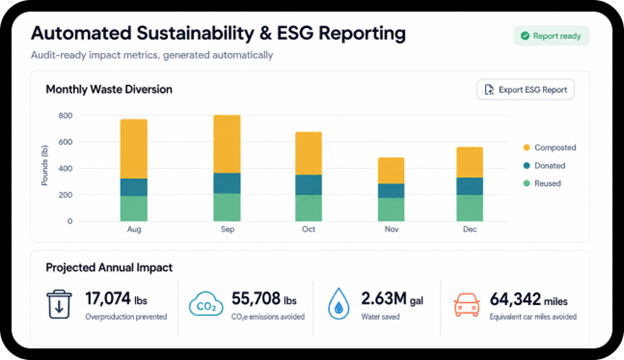Select the CO2 cloud icon
The image size is (624, 360).
pyautogui.click(x=206, y=304)
